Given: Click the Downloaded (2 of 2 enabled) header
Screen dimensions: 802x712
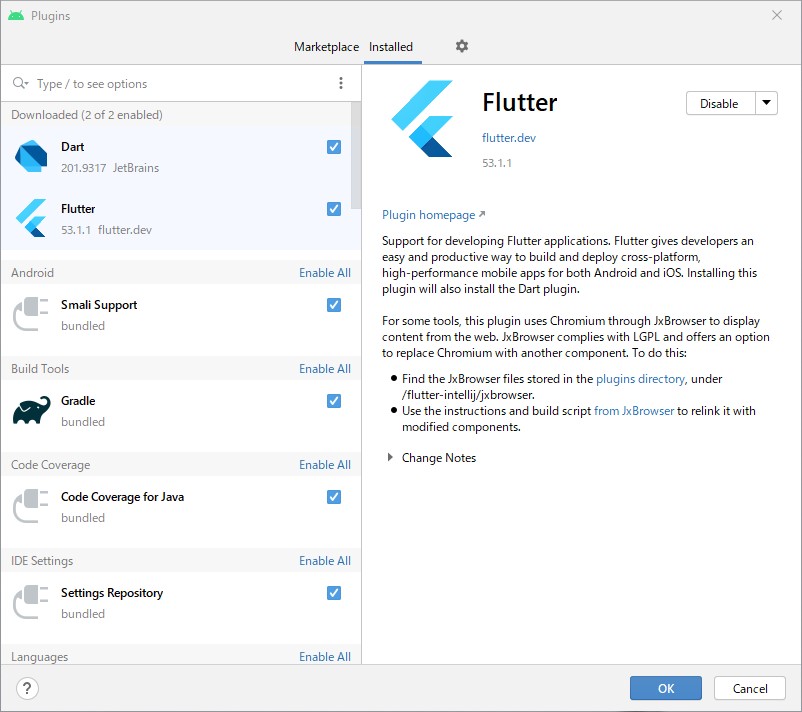Looking at the screenshot, I should pyautogui.click(x=86, y=115).
